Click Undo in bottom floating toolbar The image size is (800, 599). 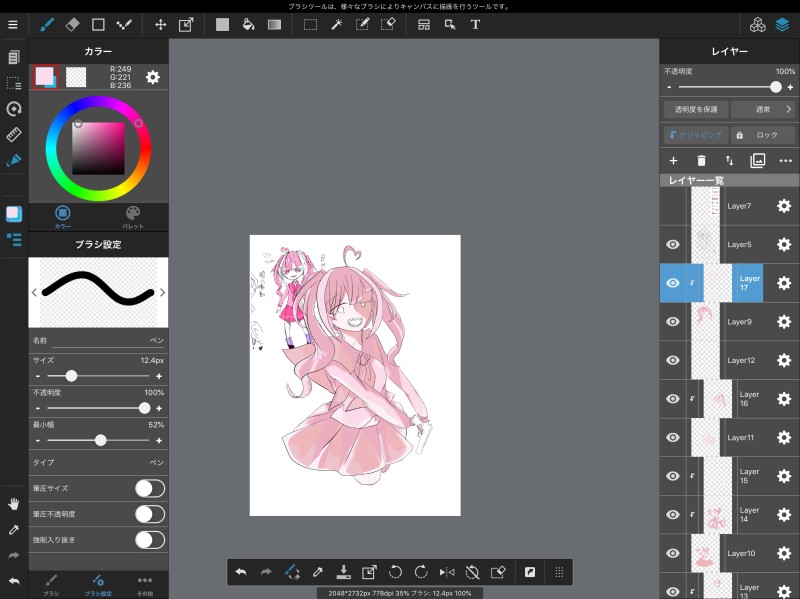tap(241, 572)
